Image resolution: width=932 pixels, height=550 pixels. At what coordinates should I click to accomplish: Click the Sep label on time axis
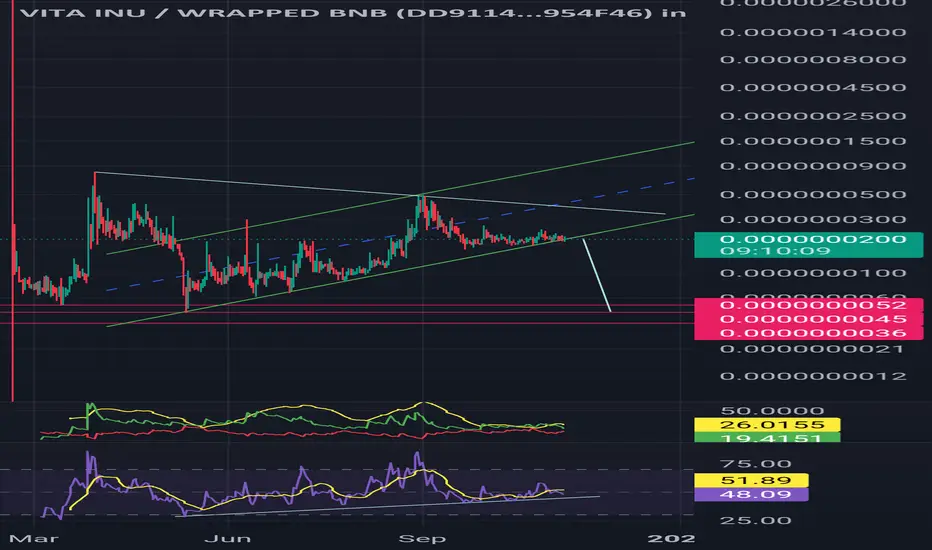click(422, 539)
